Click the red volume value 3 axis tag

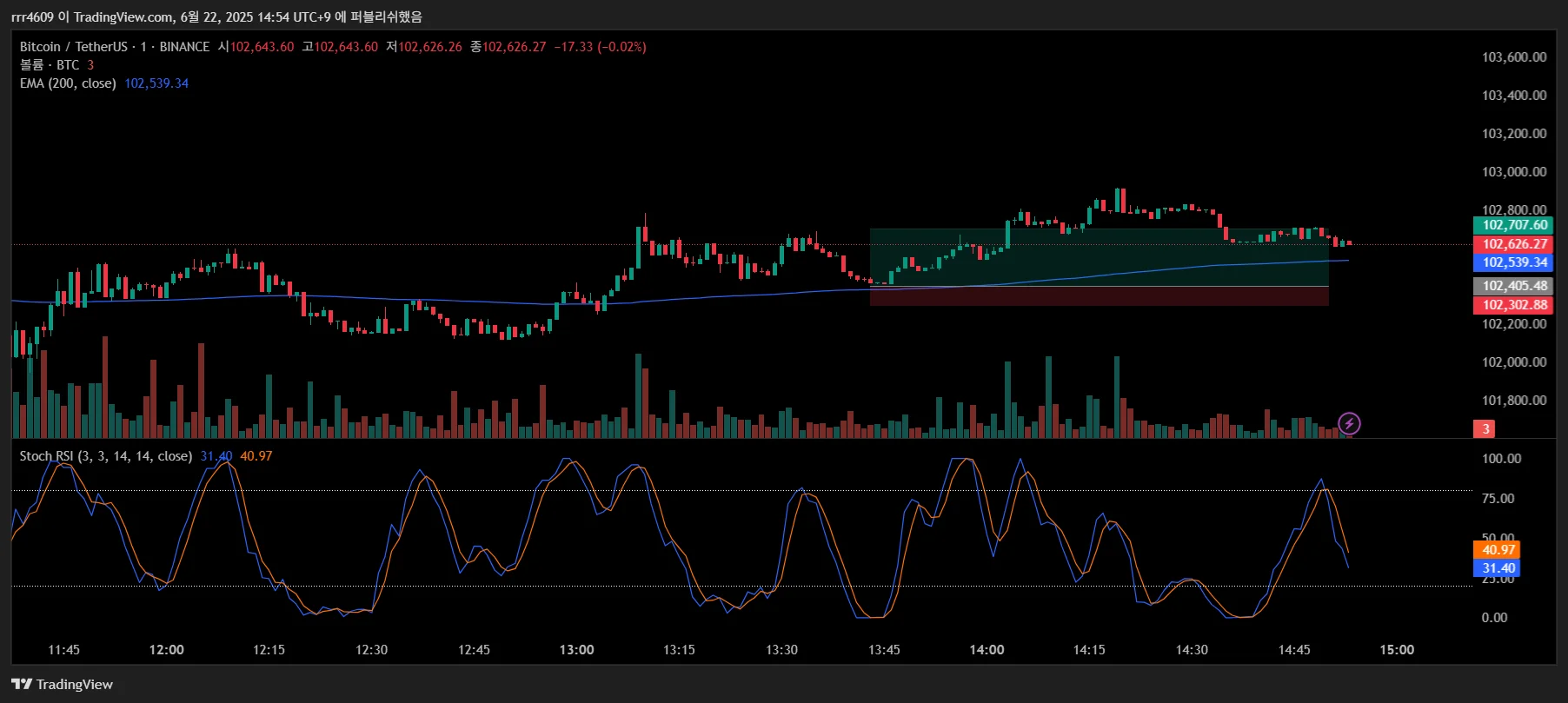click(1485, 428)
